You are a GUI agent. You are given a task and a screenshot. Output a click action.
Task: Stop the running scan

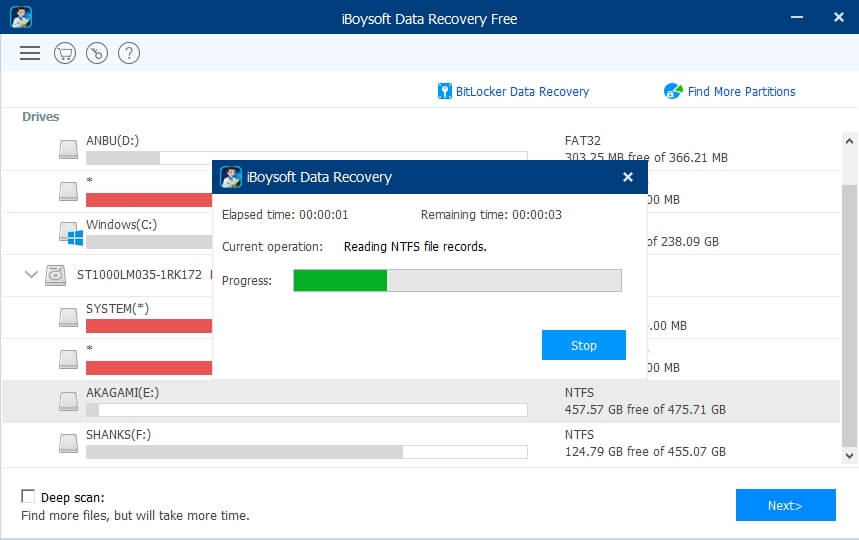coord(583,345)
